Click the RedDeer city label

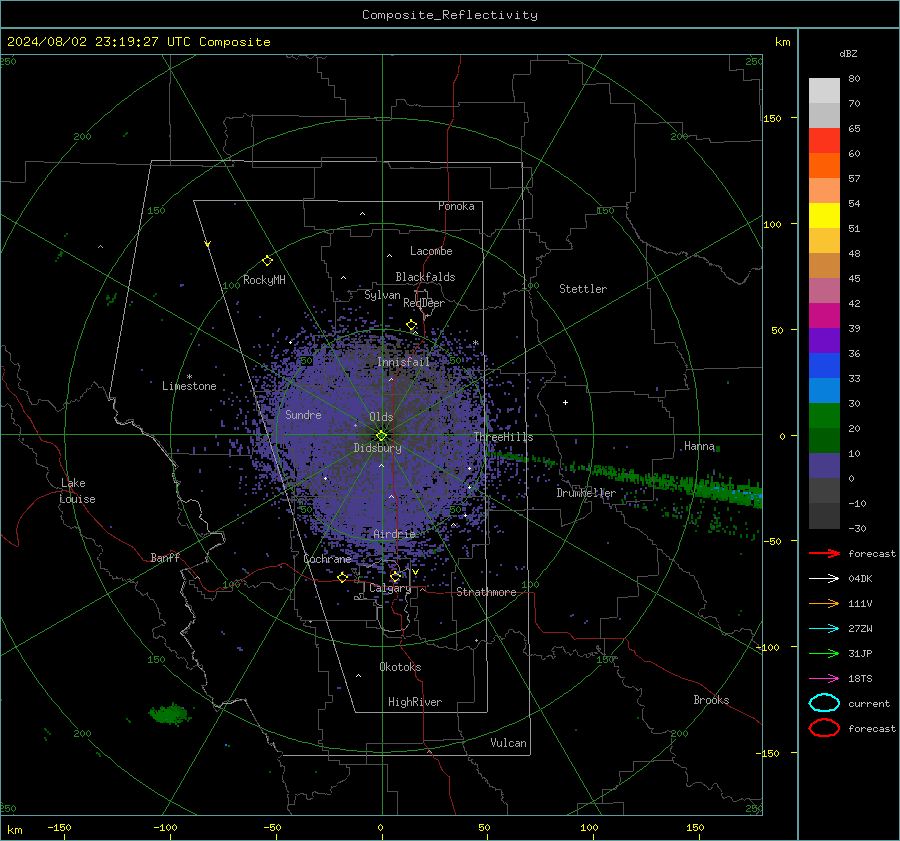tap(424, 303)
